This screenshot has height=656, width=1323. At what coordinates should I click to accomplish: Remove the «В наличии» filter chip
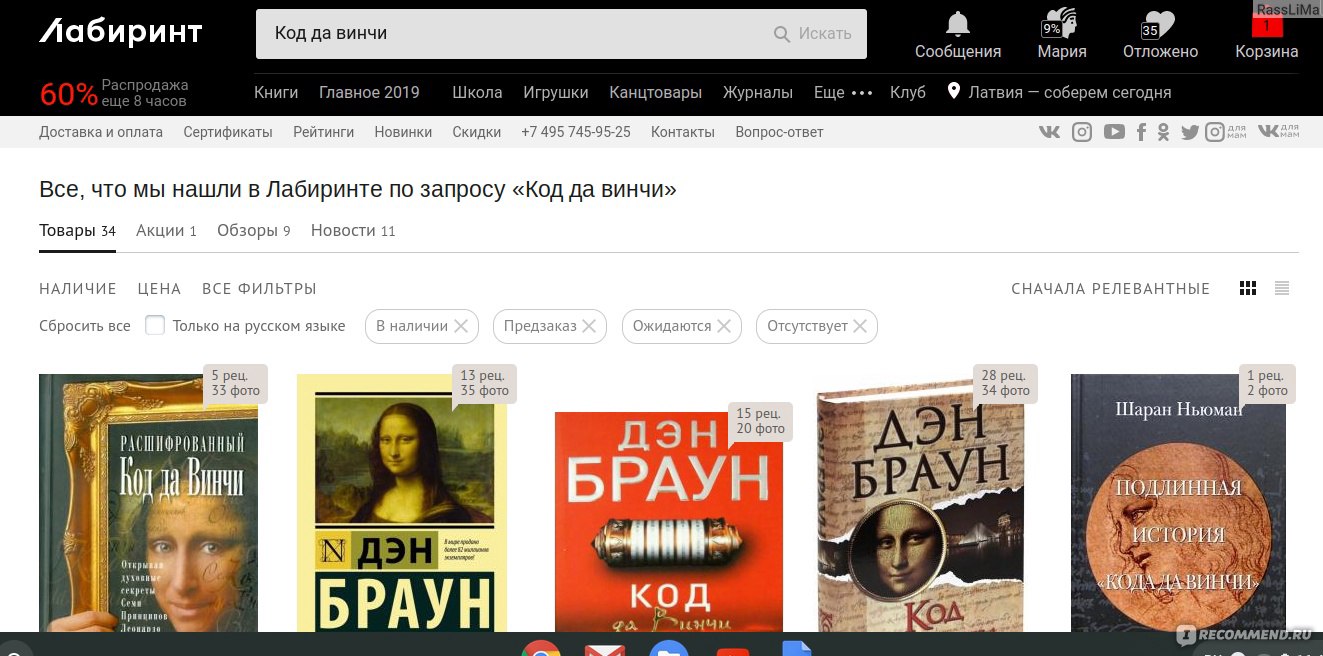click(x=461, y=326)
